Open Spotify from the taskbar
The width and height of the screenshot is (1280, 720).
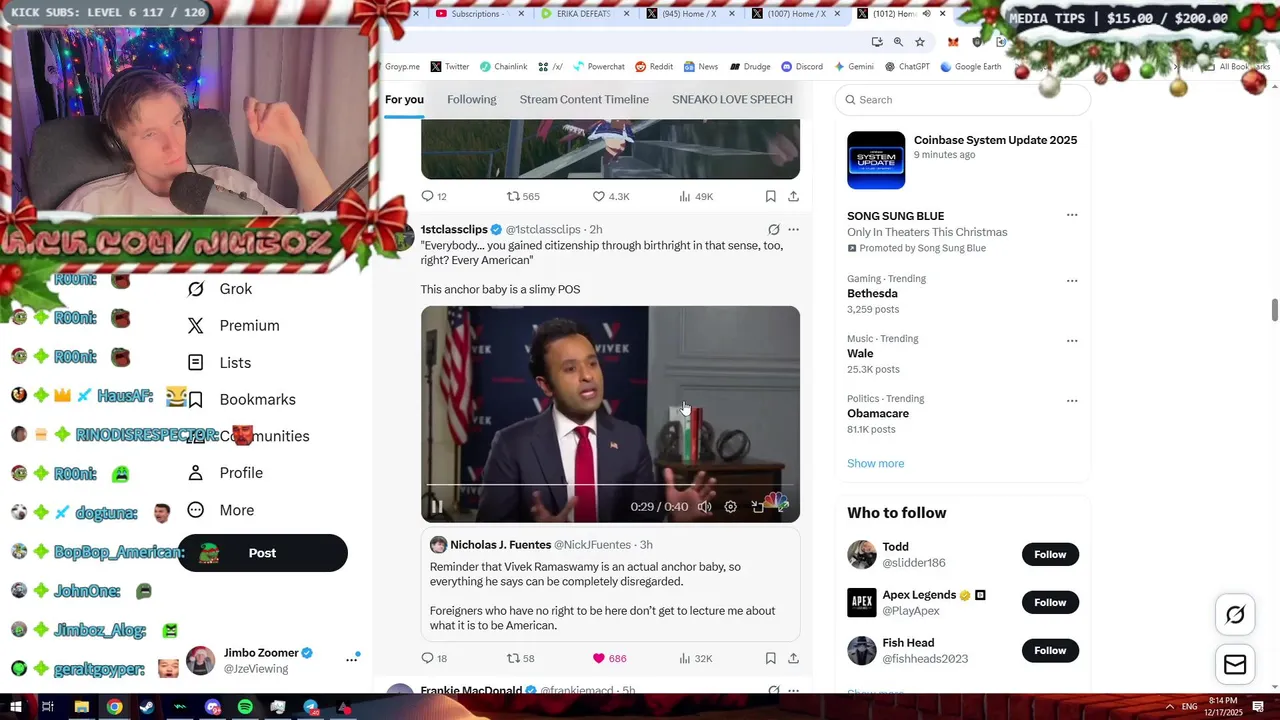pos(245,707)
